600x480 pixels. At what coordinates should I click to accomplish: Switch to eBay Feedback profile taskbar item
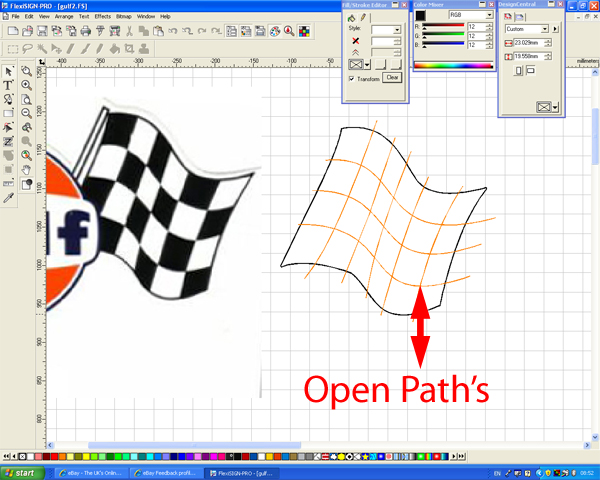click(x=166, y=473)
